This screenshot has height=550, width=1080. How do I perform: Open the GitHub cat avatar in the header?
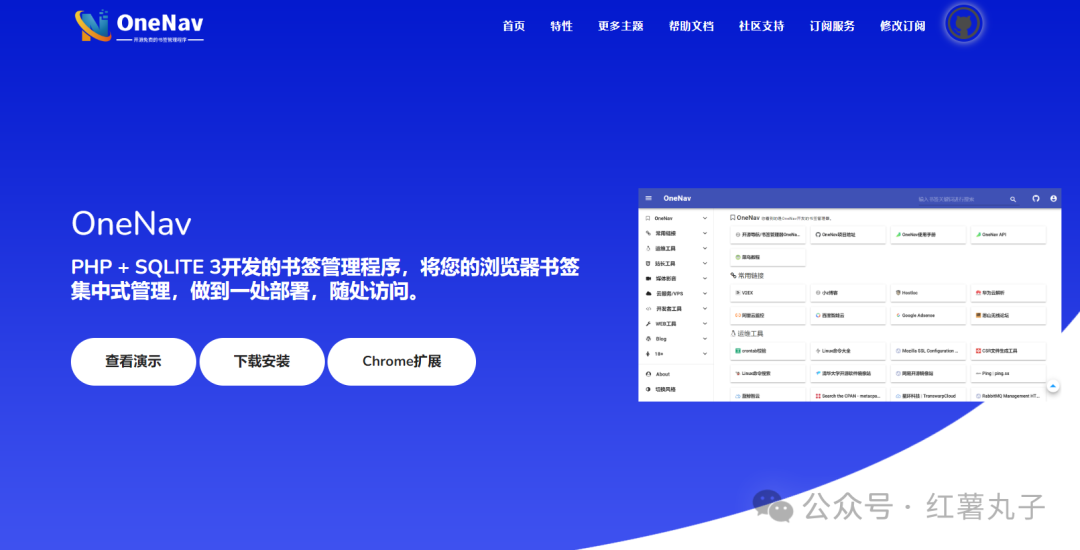coord(964,25)
